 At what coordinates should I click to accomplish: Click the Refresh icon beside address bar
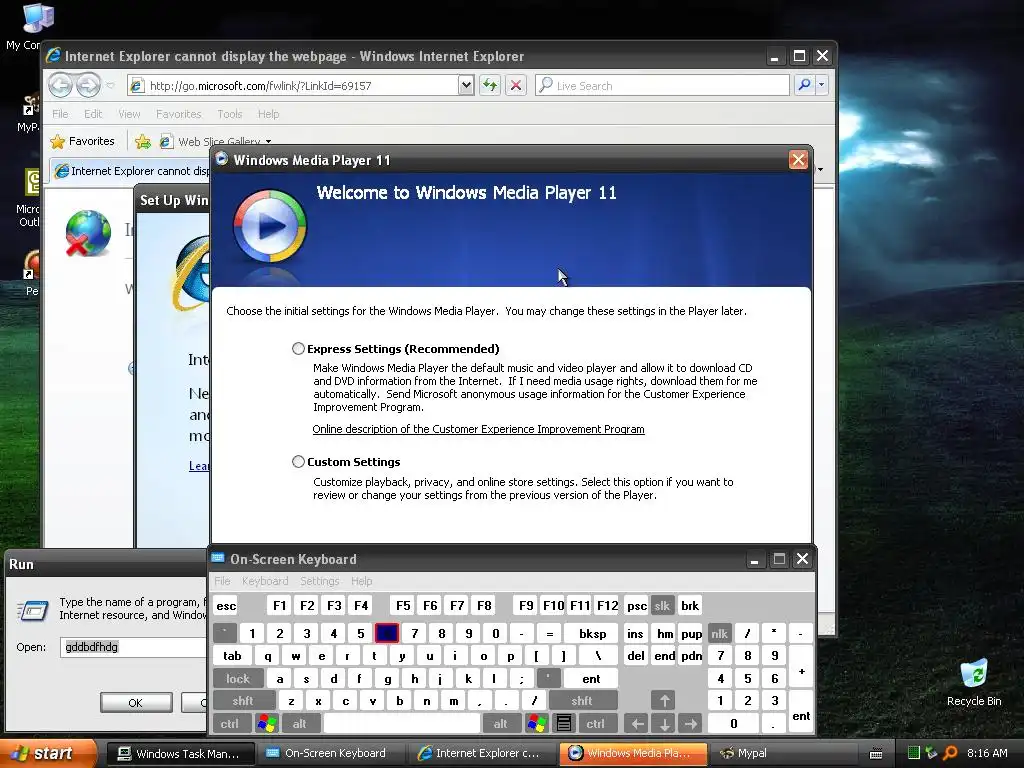pyautogui.click(x=490, y=85)
